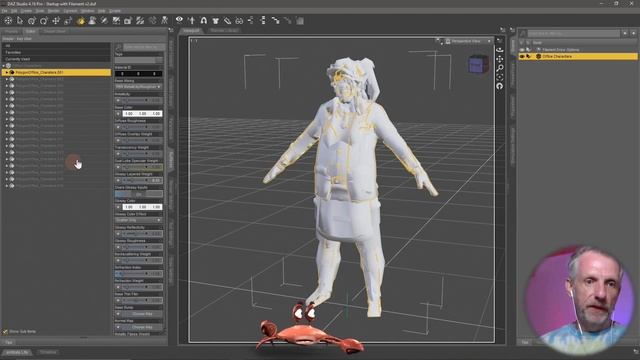Screen dimensions: 640x360
Task: Click the Spot Render tool icon
Action: point(116,21)
